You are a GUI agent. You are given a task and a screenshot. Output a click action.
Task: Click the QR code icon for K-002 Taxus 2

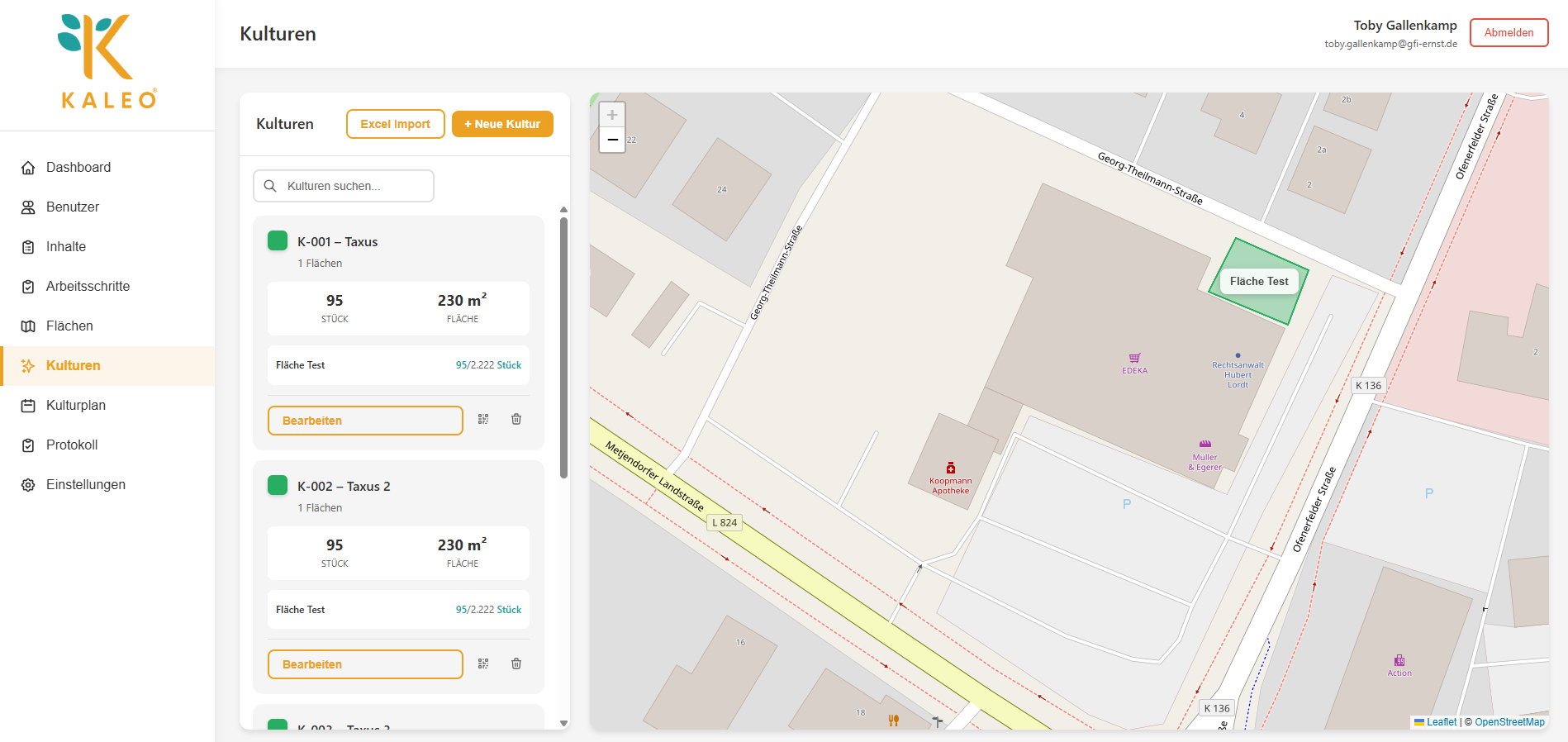pyautogui.click(x=483, y=664)
